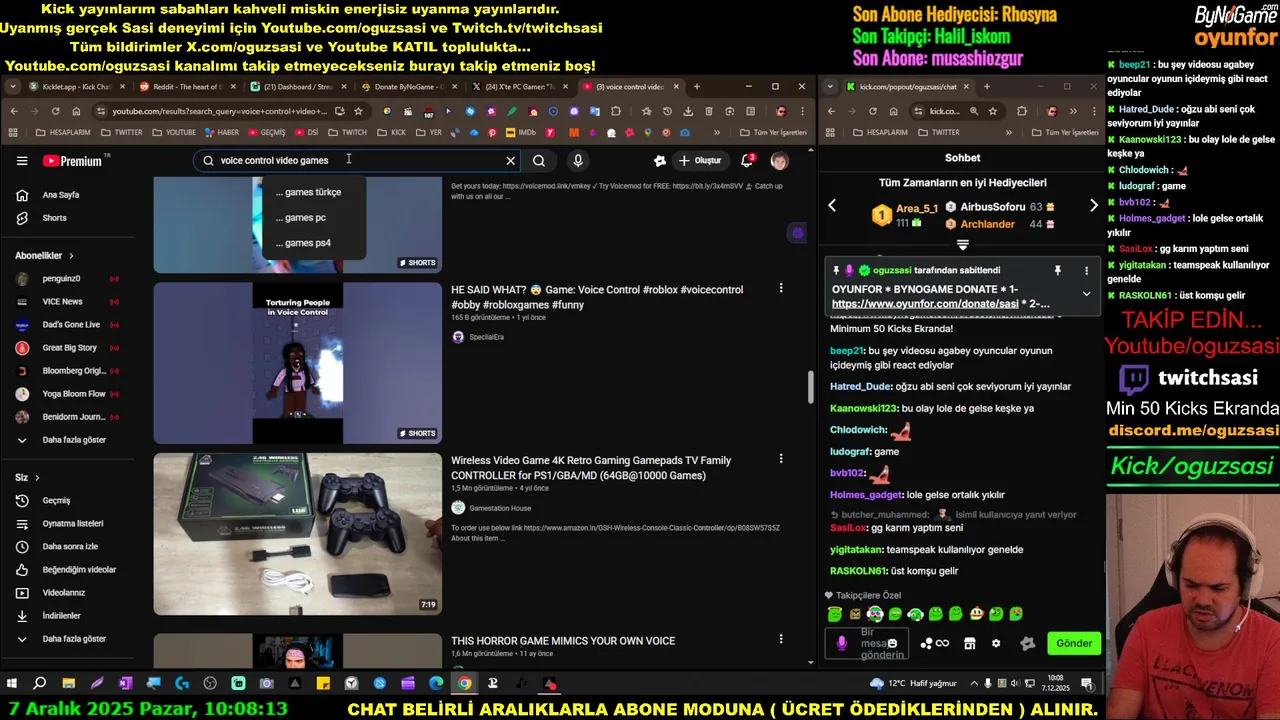Open the YouTube hamburger guide menu
This screenshot has height=720, width=1280.
click(22, 160)
